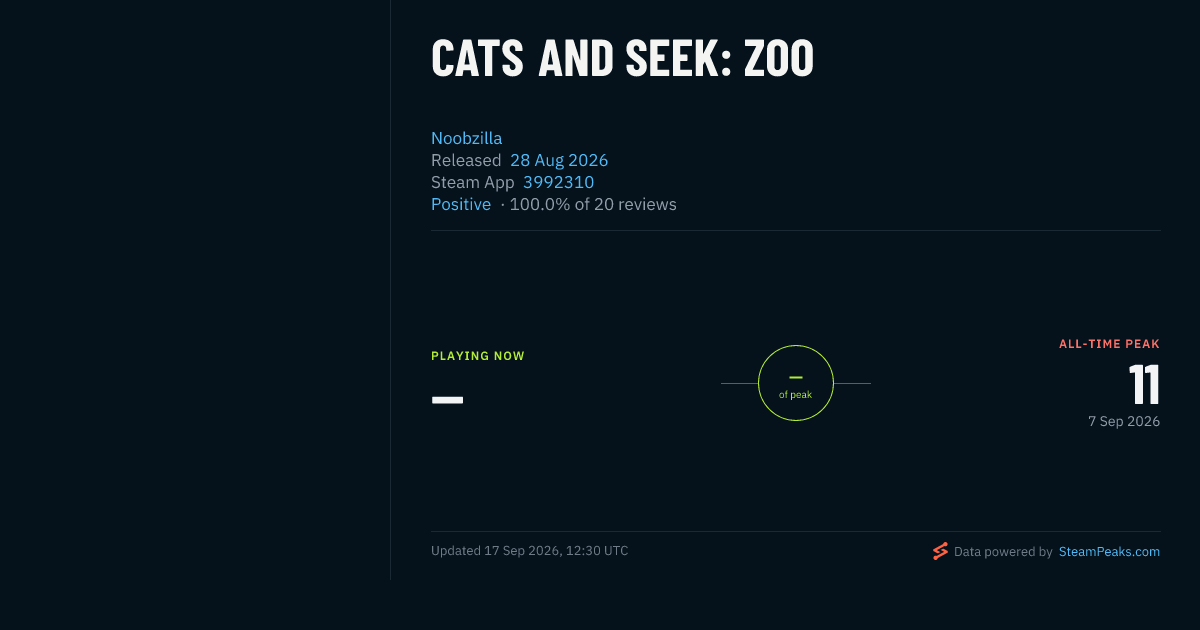Click the All-Time Peak label
The image size is (1200, 630).
click(x=1110, y=344)
